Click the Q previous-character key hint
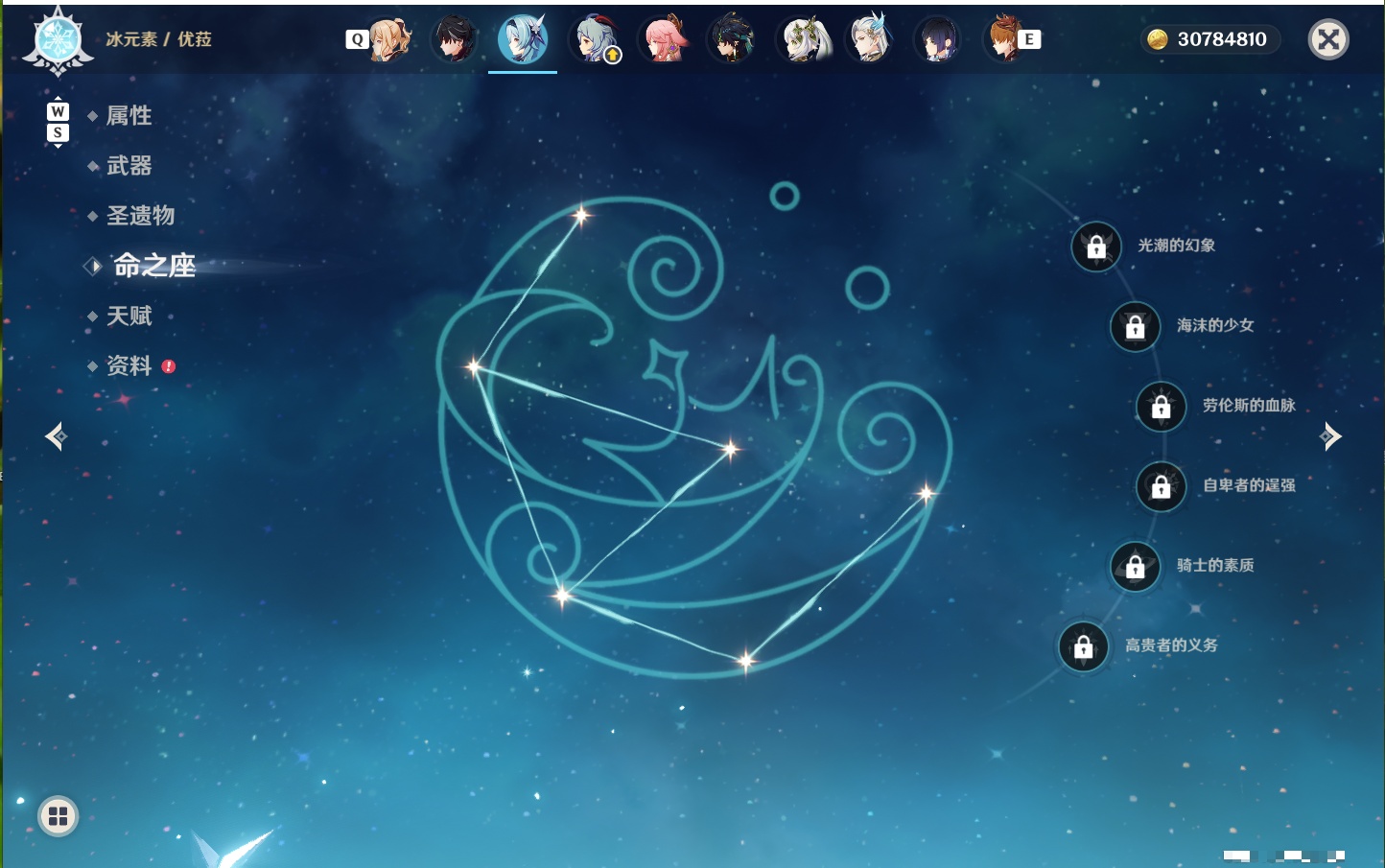Viewport: 1385px width, 868px height. (x=357, y=39)
